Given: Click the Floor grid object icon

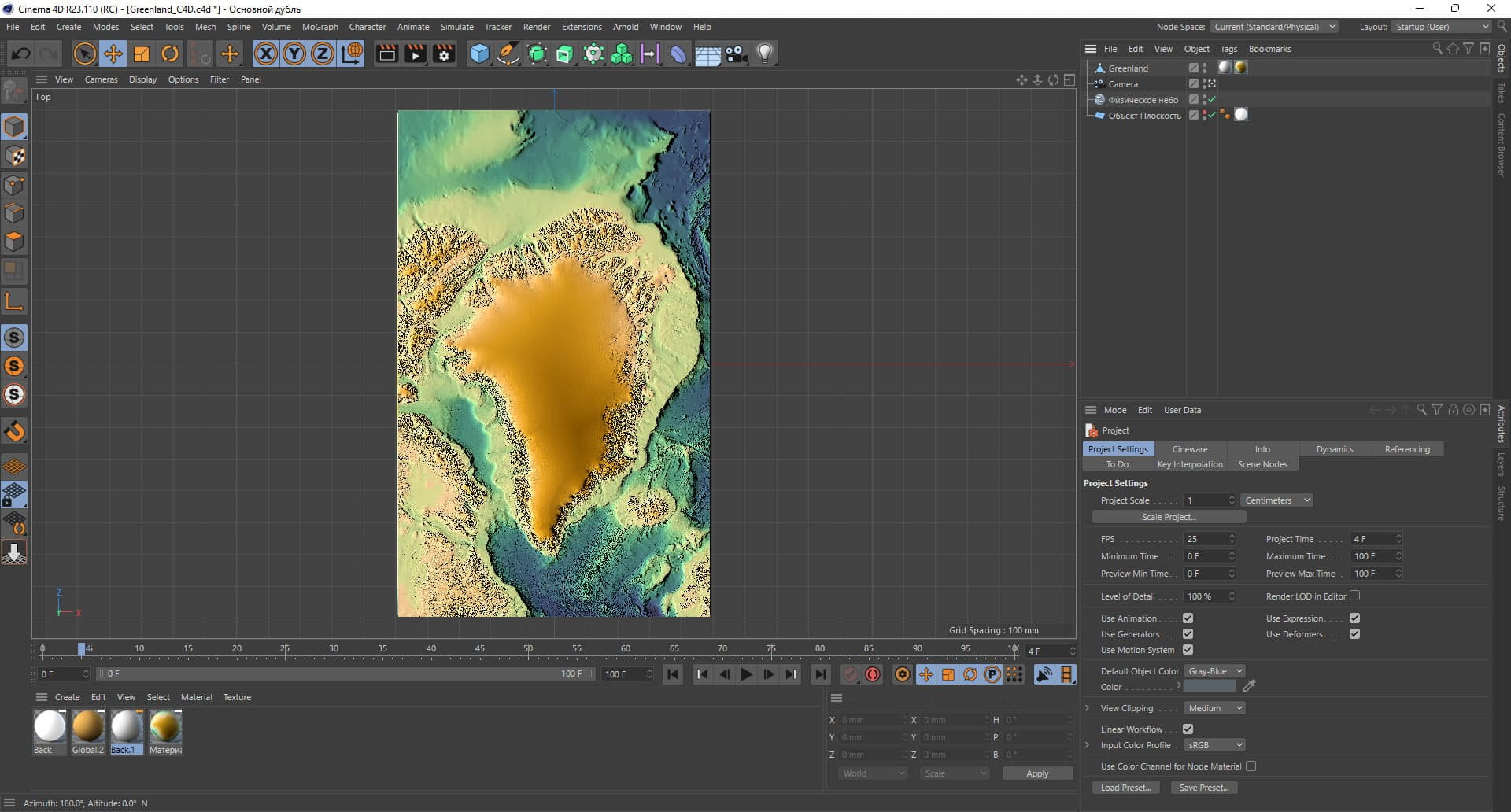Looking at the screenshot, I should pos(707,54).
